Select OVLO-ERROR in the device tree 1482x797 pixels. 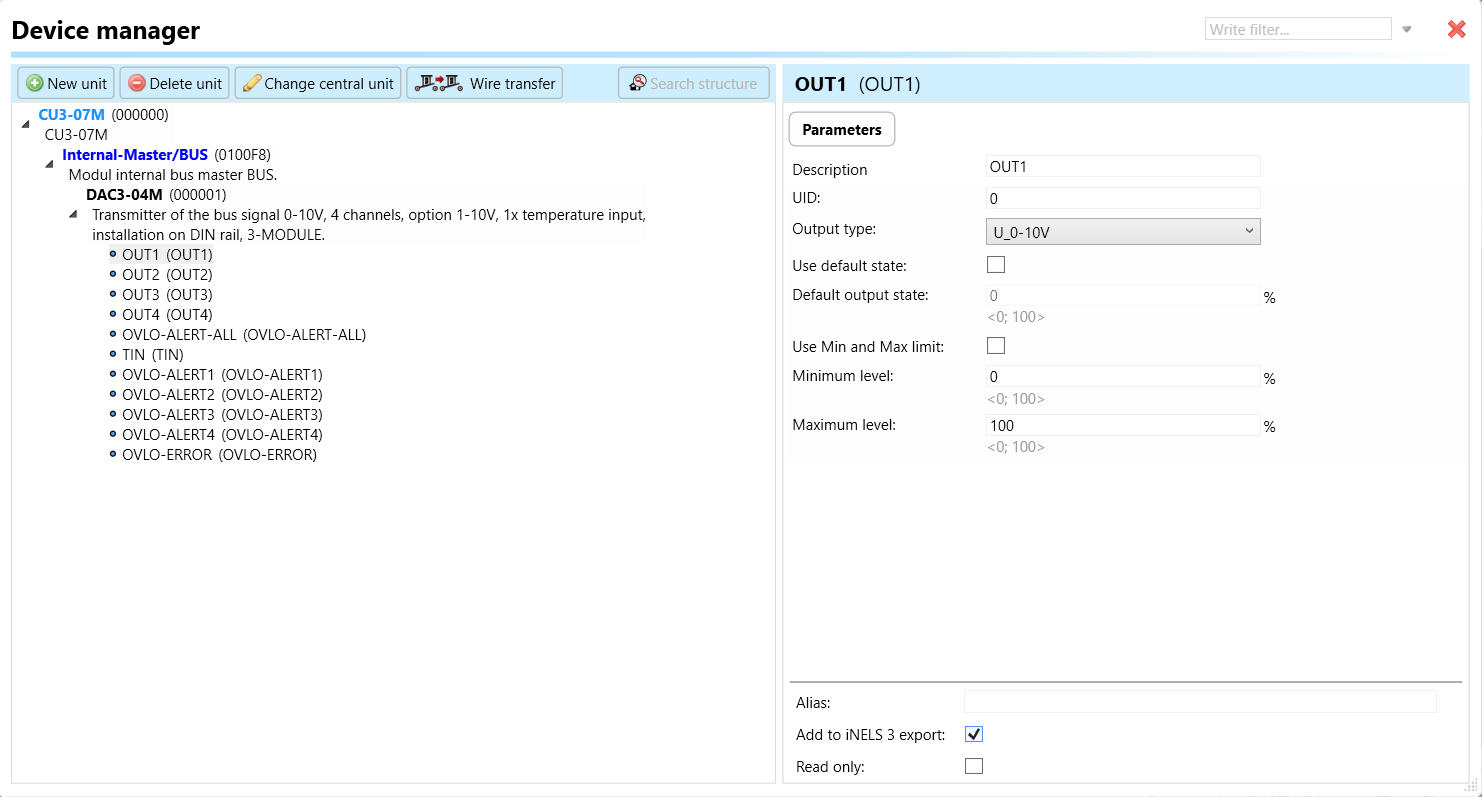click(x=219, y=455)
